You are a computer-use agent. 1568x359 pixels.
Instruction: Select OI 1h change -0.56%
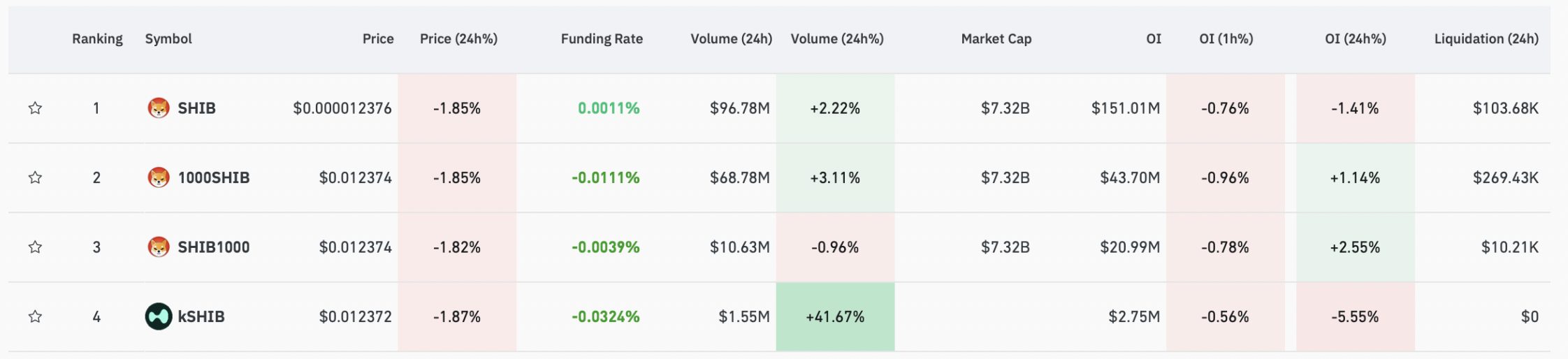[x=1225, y=316]
